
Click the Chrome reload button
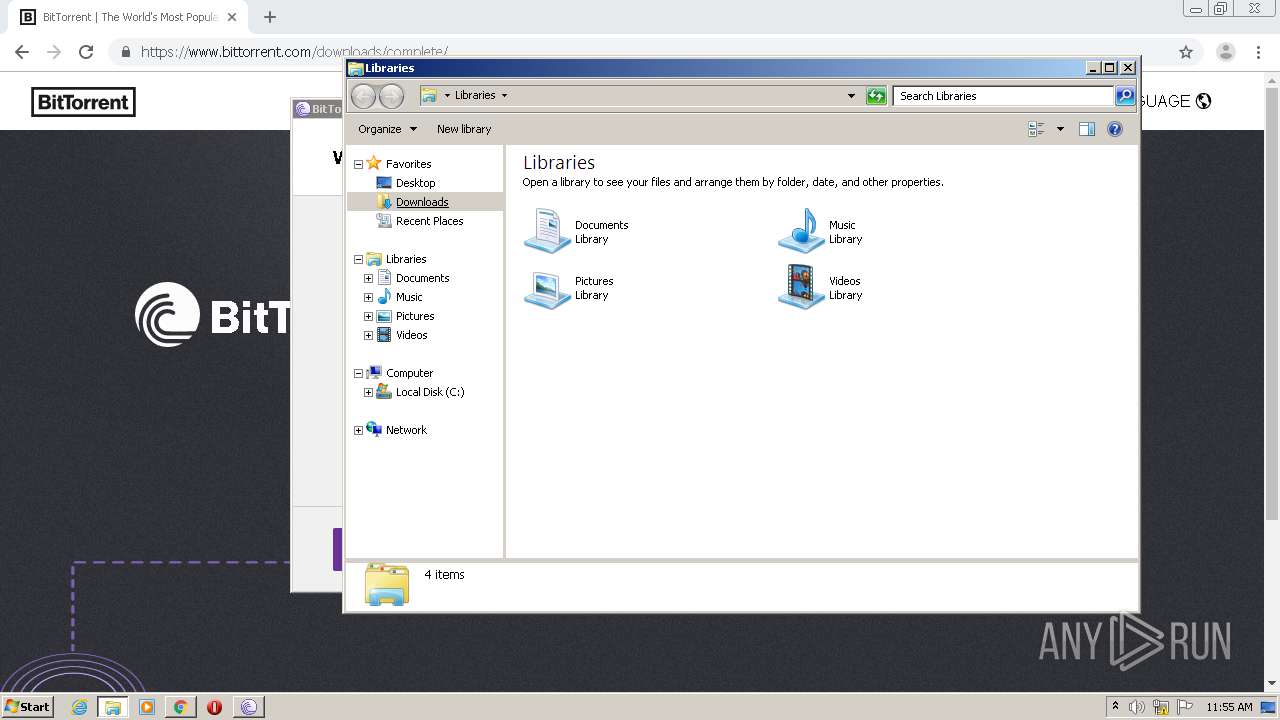pos(86,52)
